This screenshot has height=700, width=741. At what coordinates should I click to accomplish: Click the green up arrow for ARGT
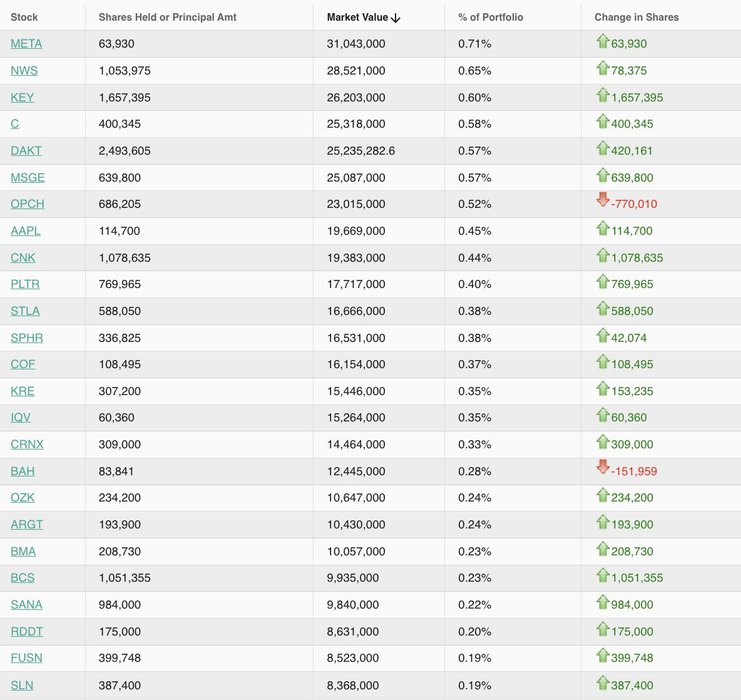click(603, 522)
